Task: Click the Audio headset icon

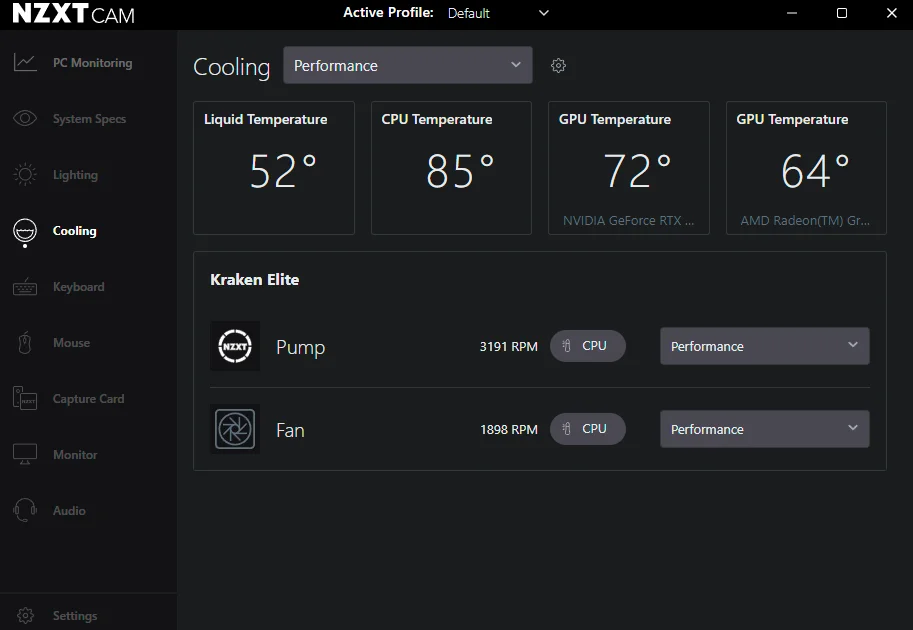Action: click(x=25, y=511)
